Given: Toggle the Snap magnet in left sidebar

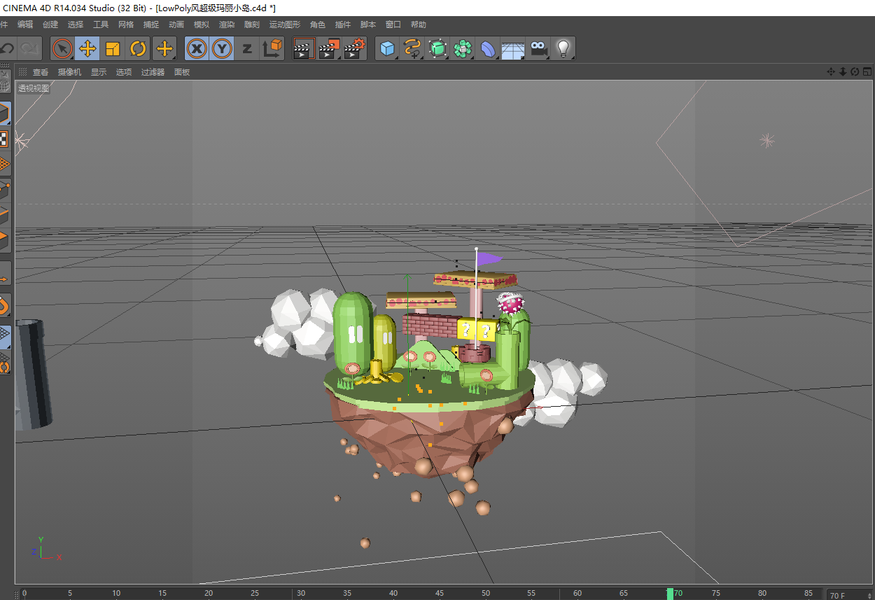Looking at the screenshot, I should tap(4, 306).
